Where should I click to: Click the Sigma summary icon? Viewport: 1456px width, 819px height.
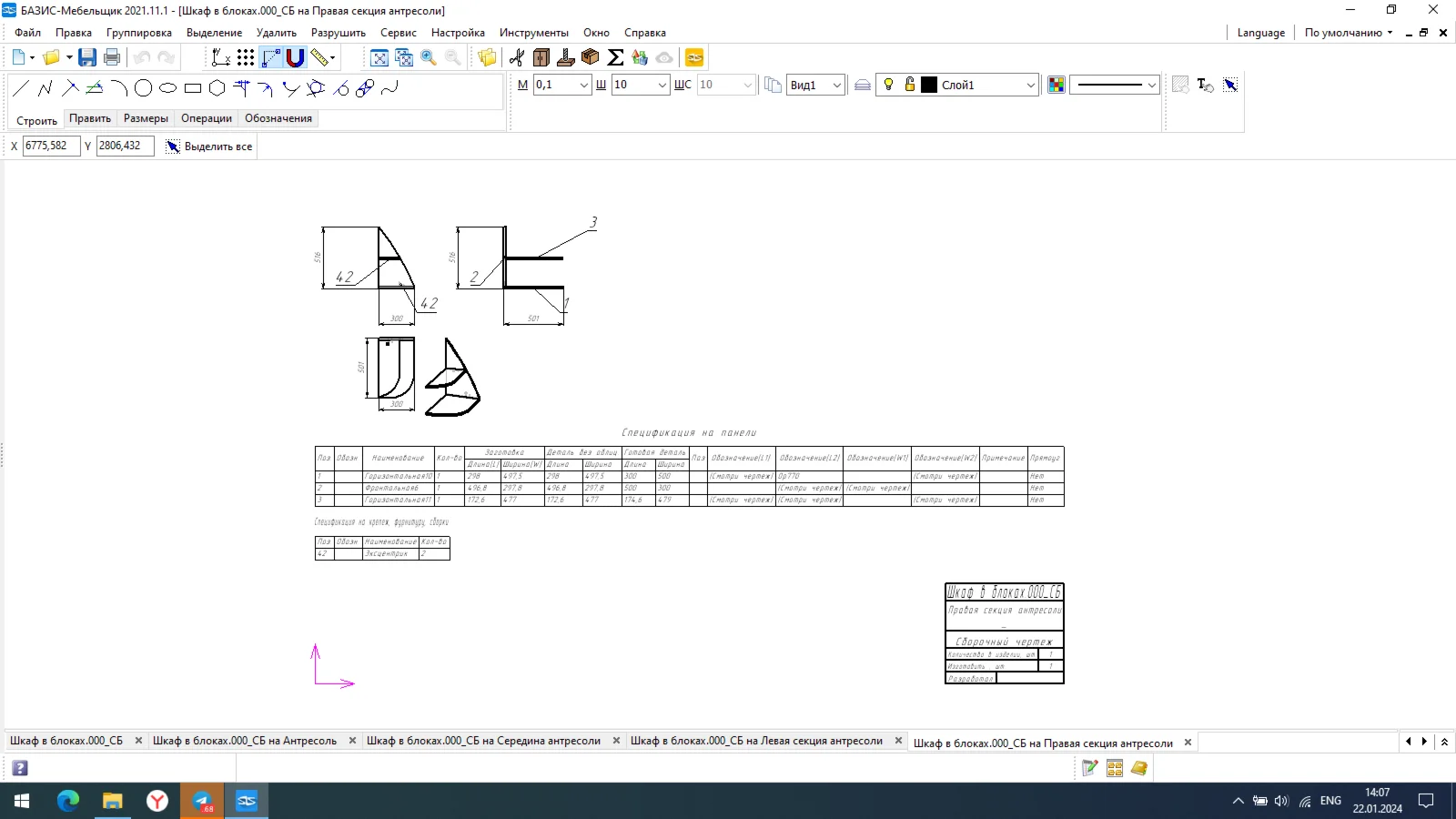[615, 57]
